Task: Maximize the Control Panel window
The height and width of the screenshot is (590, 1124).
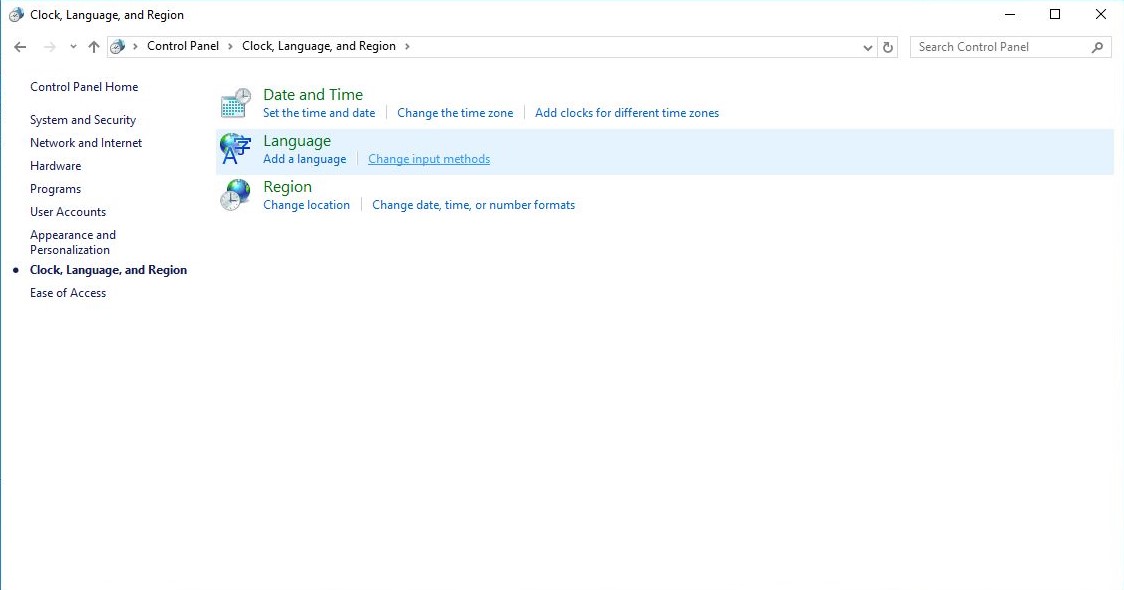Action: click(1055, 14)
